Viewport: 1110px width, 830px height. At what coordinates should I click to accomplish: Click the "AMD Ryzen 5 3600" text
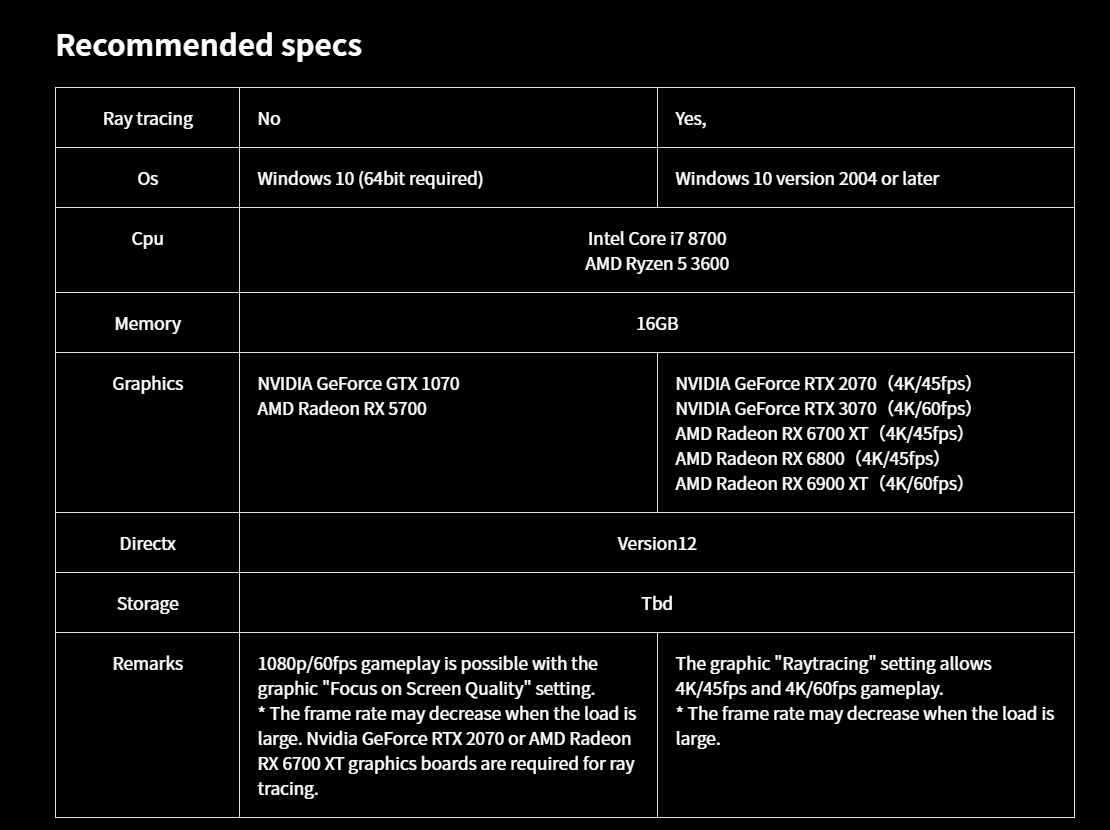[657, 264]
